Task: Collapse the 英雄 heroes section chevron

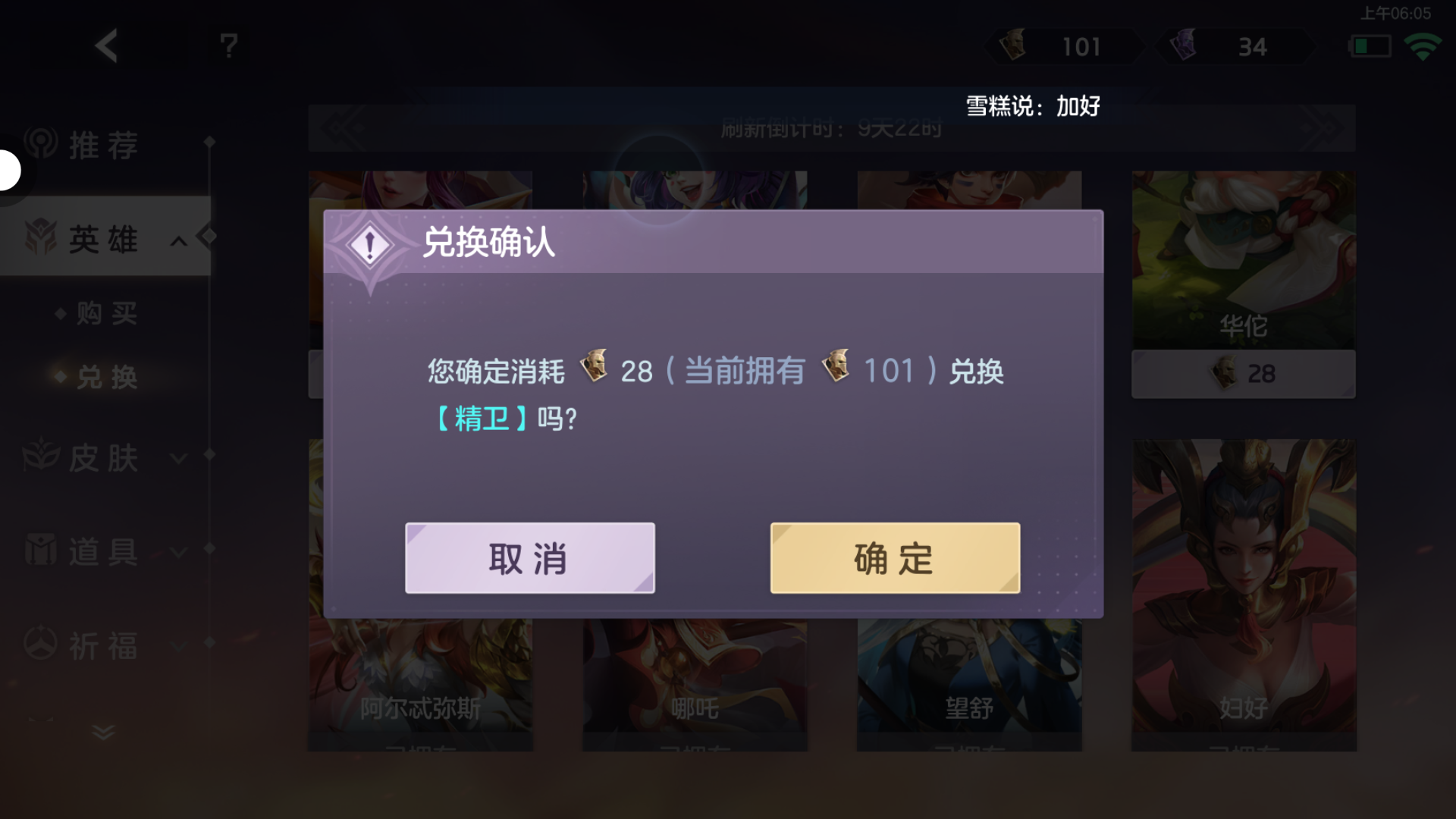Action: point(179,241)
